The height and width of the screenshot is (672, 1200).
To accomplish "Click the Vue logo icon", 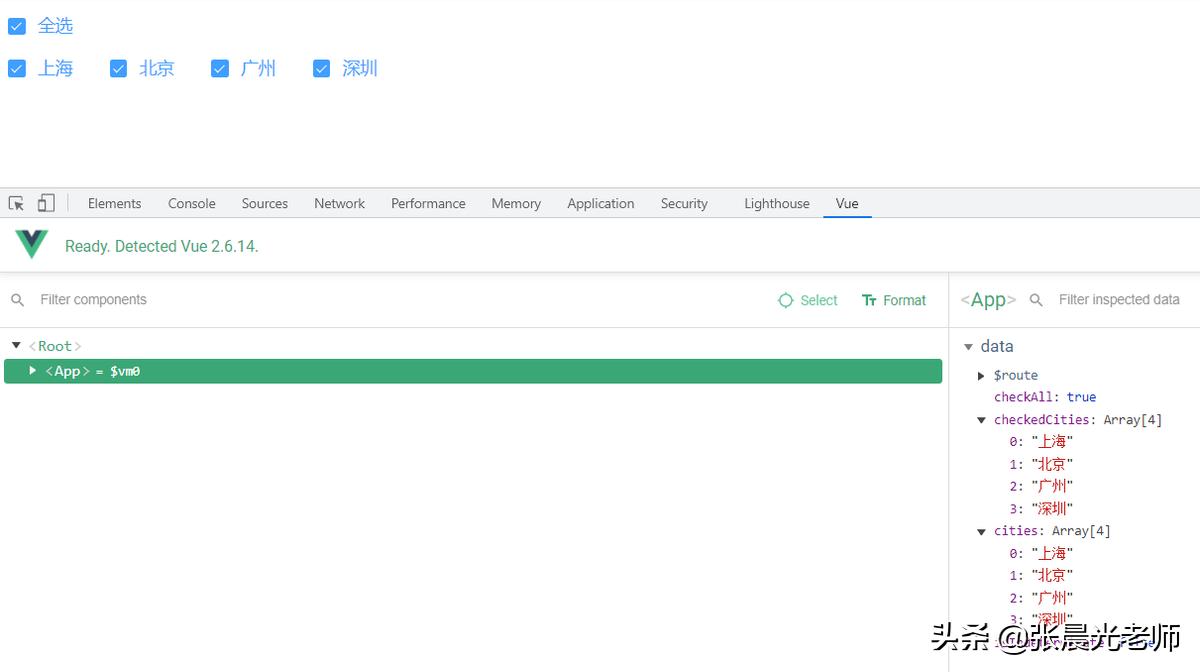I will tap(31, 244).
